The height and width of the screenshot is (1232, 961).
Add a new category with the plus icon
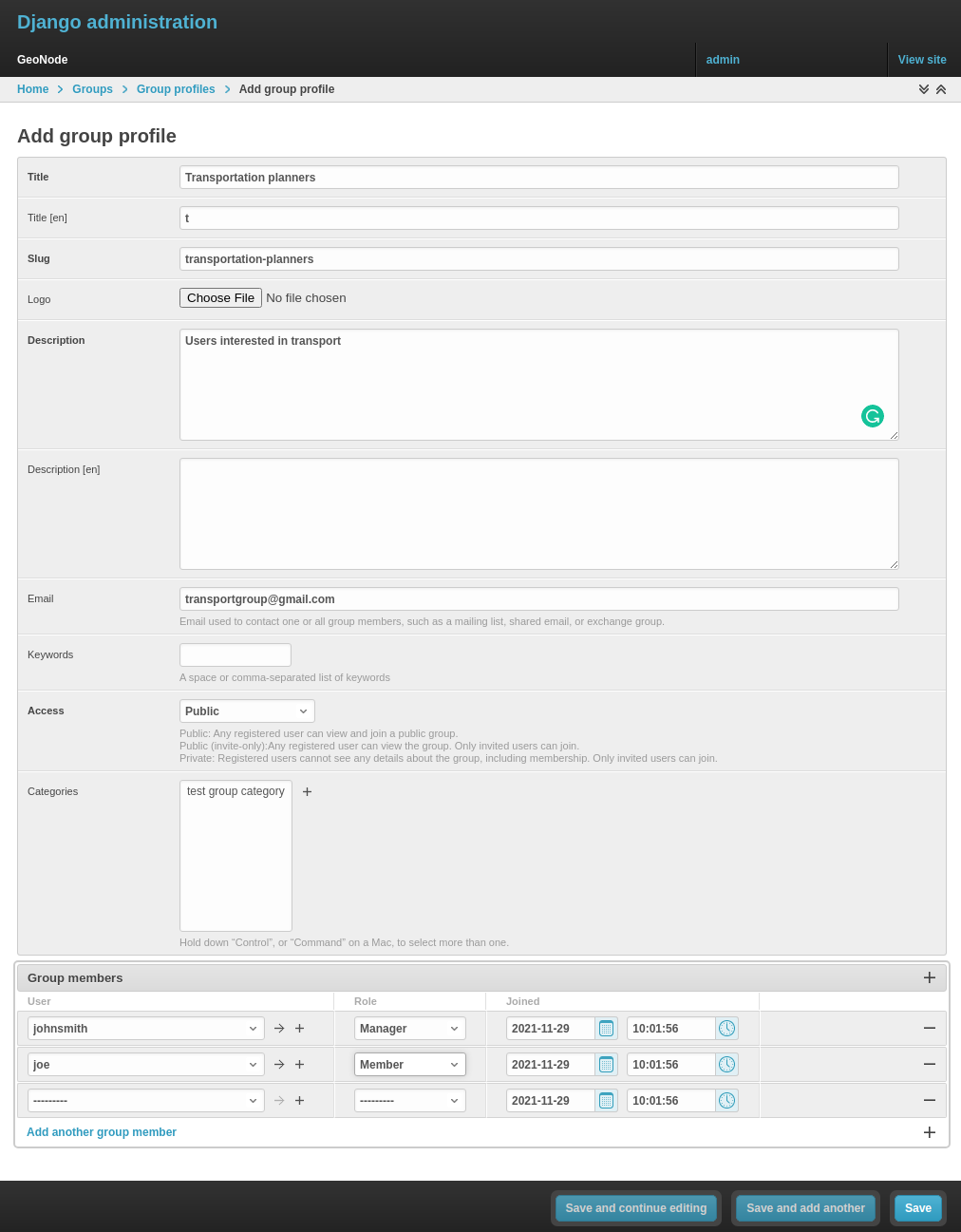(x=307, y=791)
